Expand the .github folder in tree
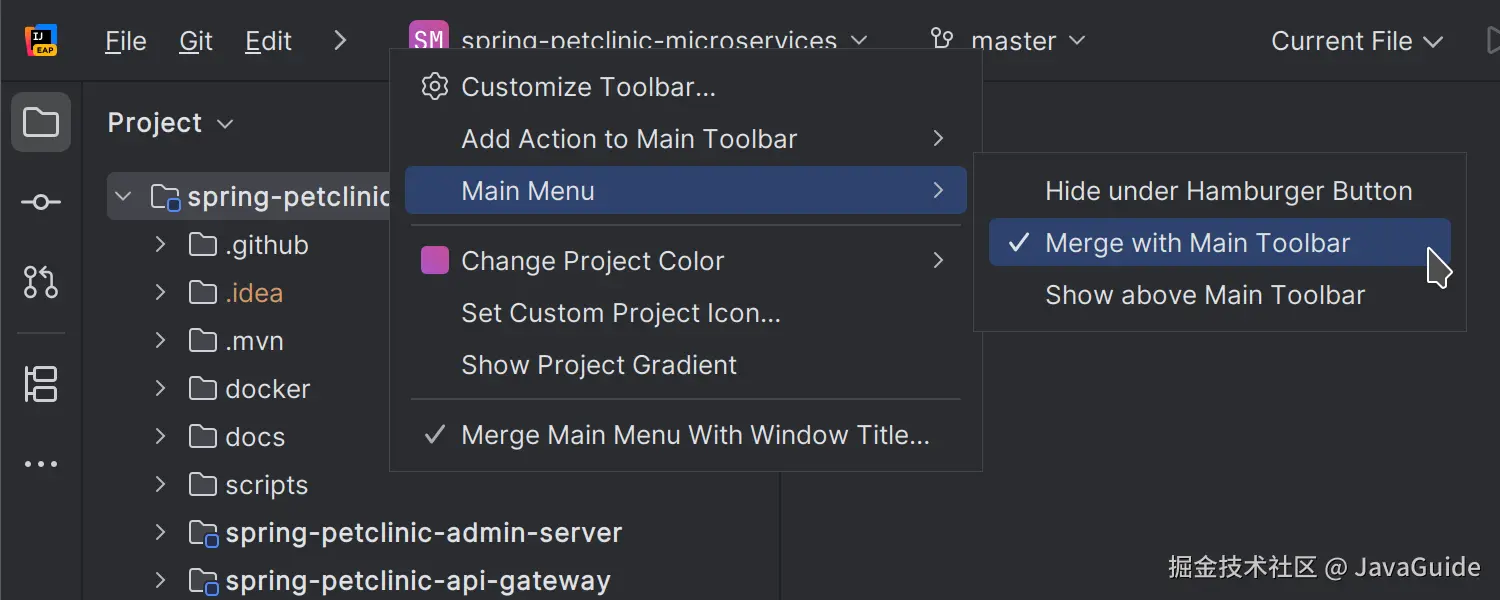The image size is (1500, 600). click(x=160, y=245)
